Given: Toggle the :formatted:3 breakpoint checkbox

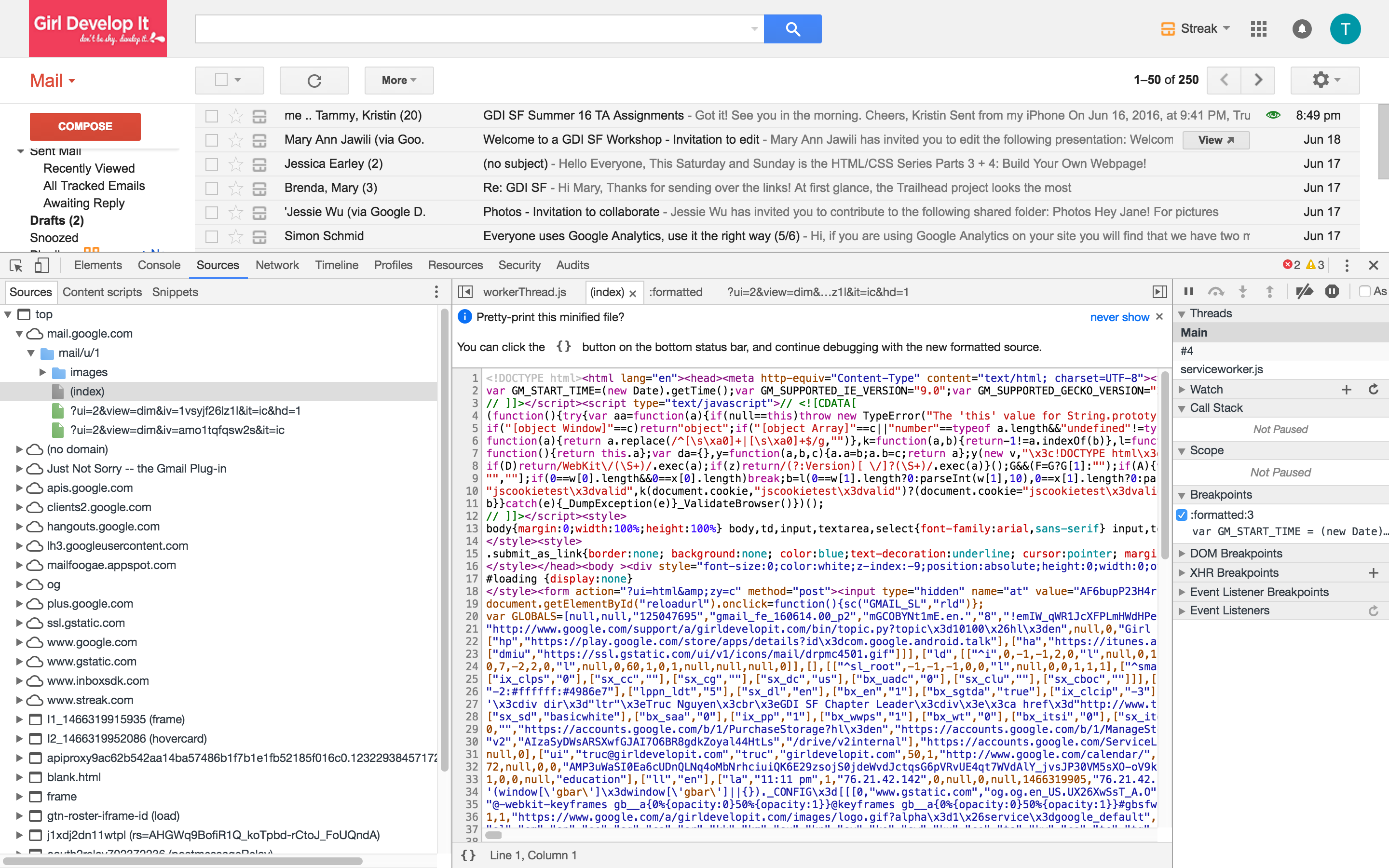Looking at the screenshot, I should (x=1181, y=515).
